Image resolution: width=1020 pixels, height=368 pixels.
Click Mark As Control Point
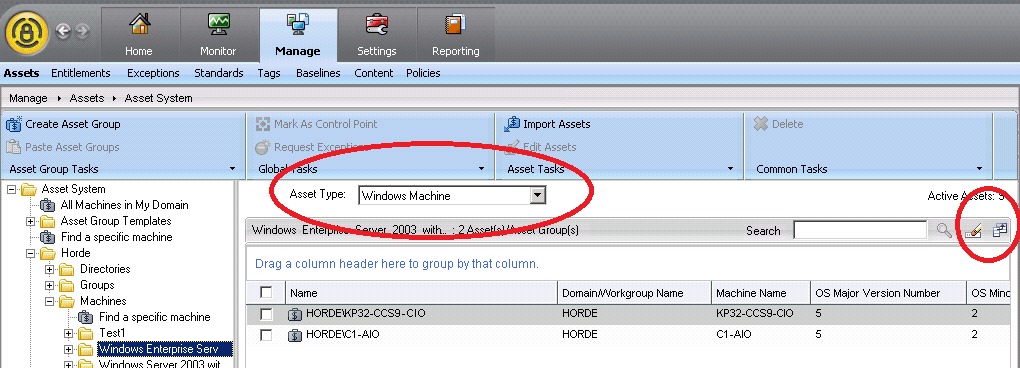pyautogui.click(x=316, y=124)
